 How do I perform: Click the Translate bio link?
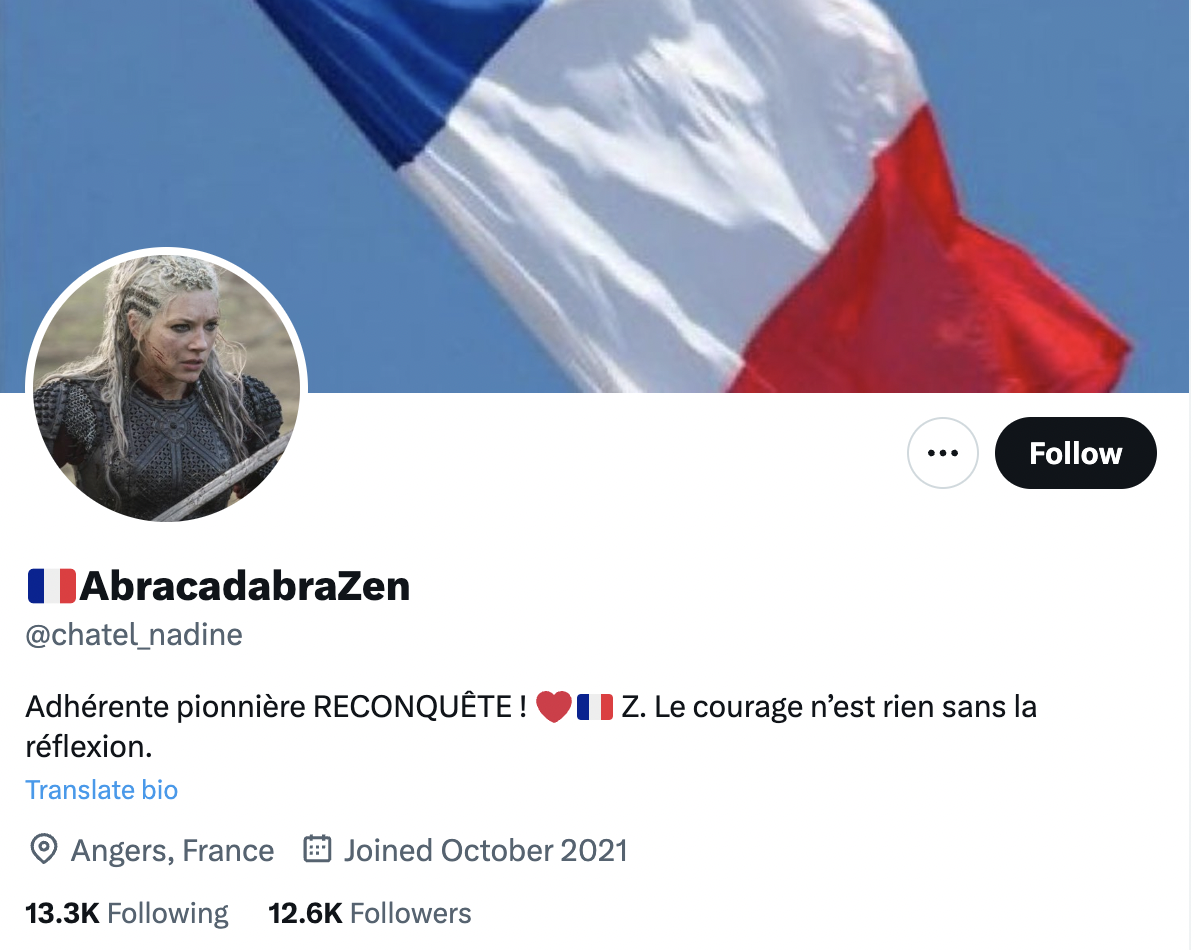pyautogui.click(x=101, y=789)
